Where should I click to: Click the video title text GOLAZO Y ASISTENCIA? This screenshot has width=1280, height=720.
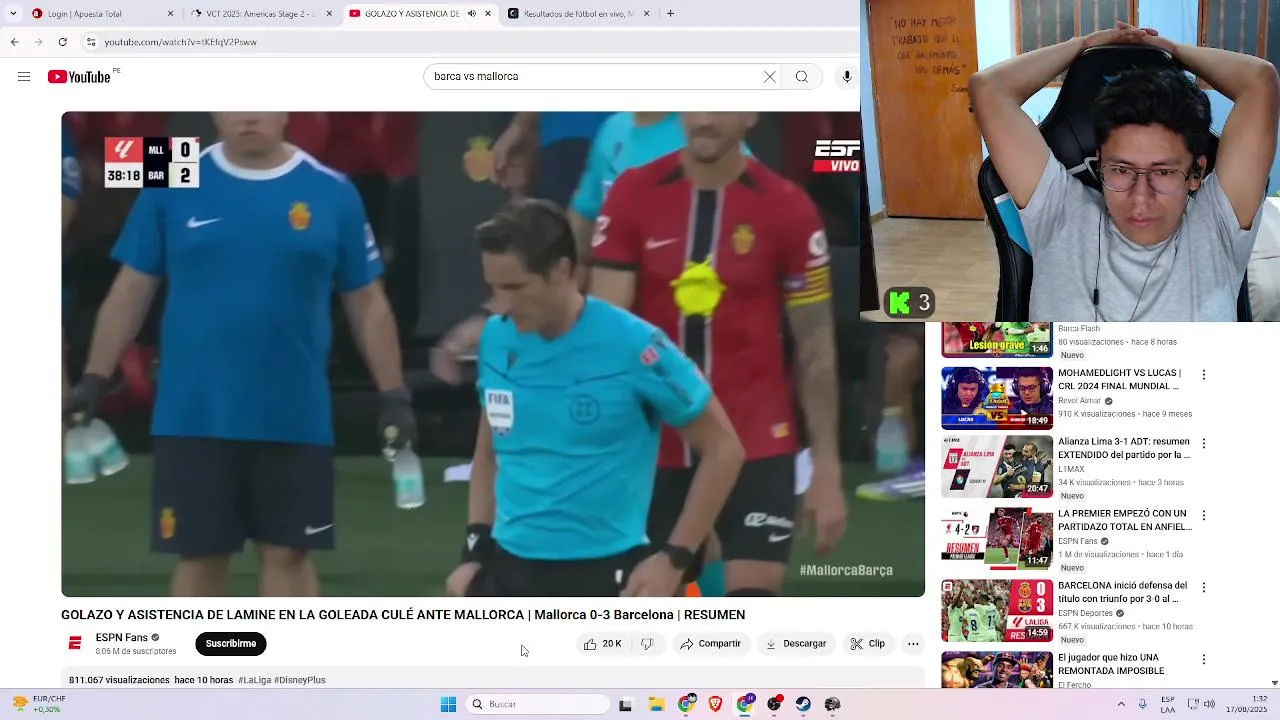pos(403,615)
